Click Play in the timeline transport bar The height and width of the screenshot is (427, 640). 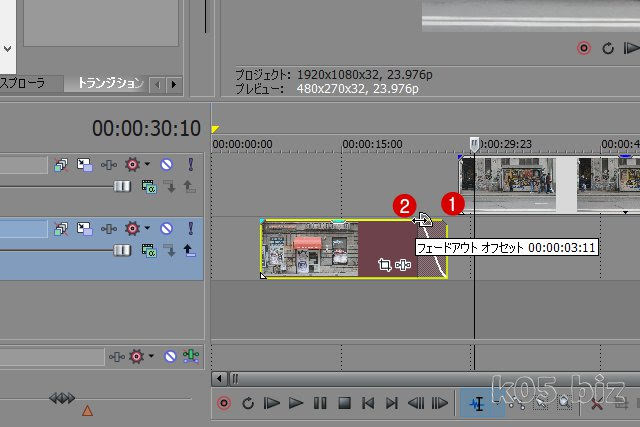click(x=296, y=403)
